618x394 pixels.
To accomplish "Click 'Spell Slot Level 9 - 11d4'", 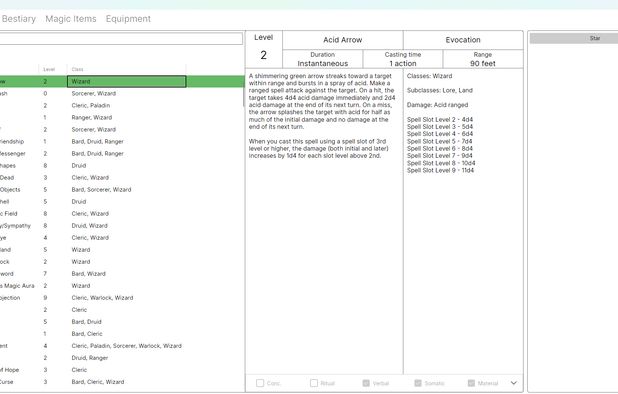I will click(441, 170).
